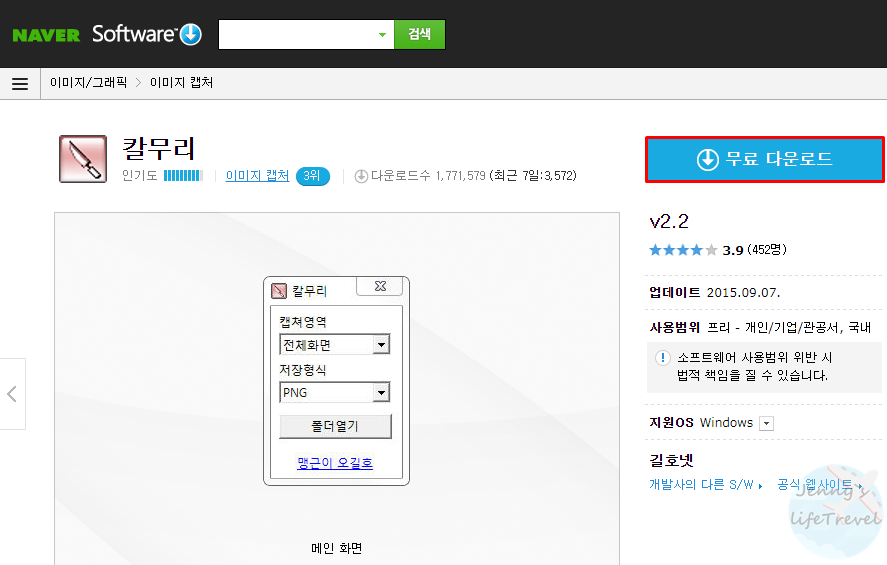Click the 무료 다운로드 button
This screenshot has width=887, height=565.
coord(765,159)
